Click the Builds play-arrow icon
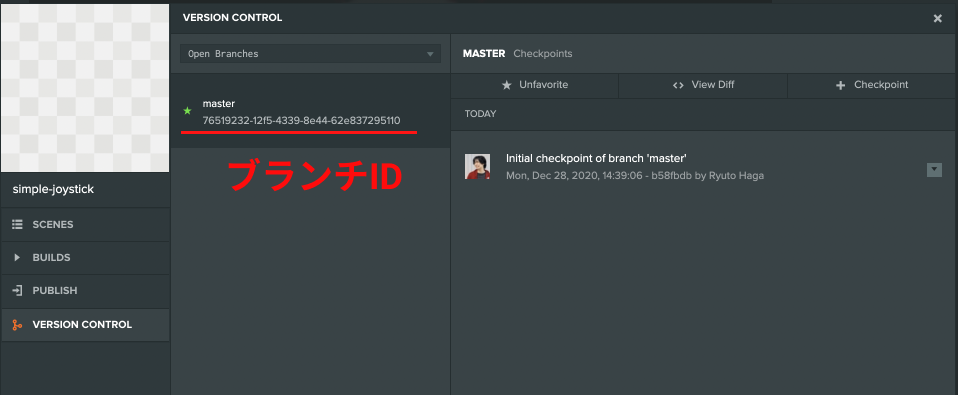 [x=17, y=258]
